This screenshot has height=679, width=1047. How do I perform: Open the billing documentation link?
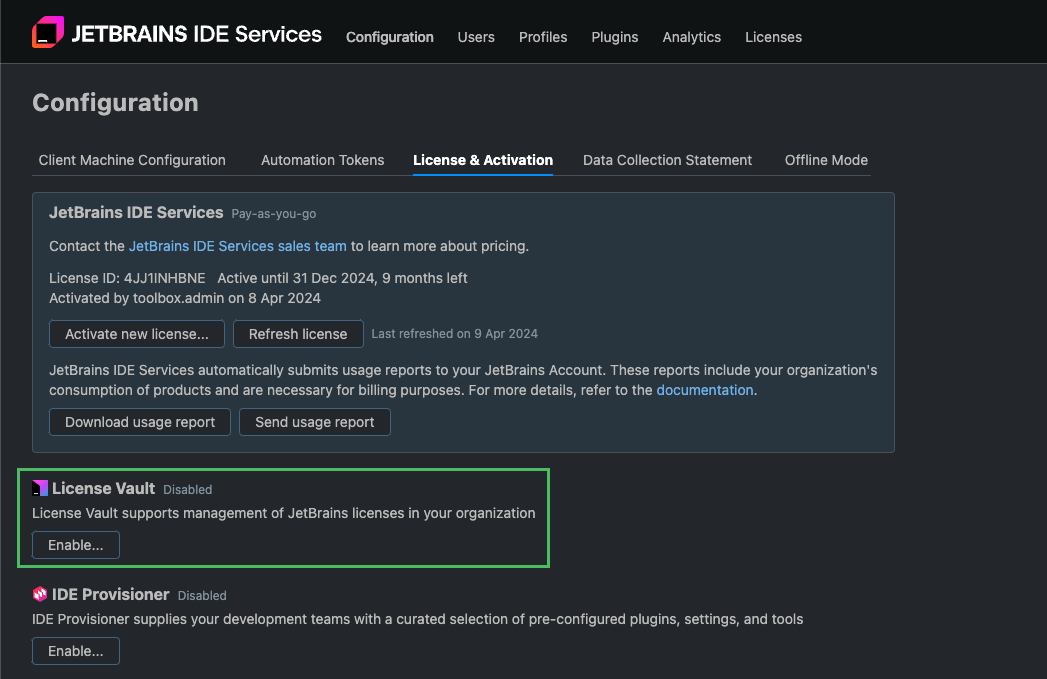(704, 390)
